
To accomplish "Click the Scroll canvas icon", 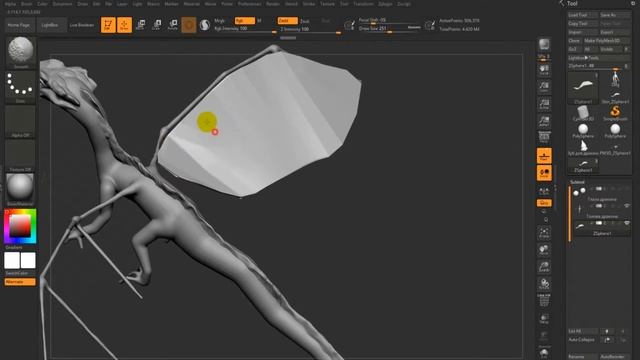I will pos(544,69).
